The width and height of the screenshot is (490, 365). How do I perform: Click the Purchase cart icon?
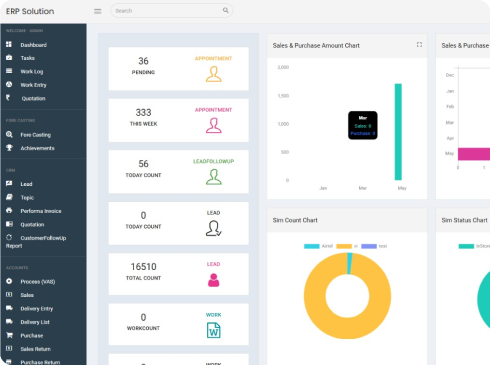coord(9,335)
